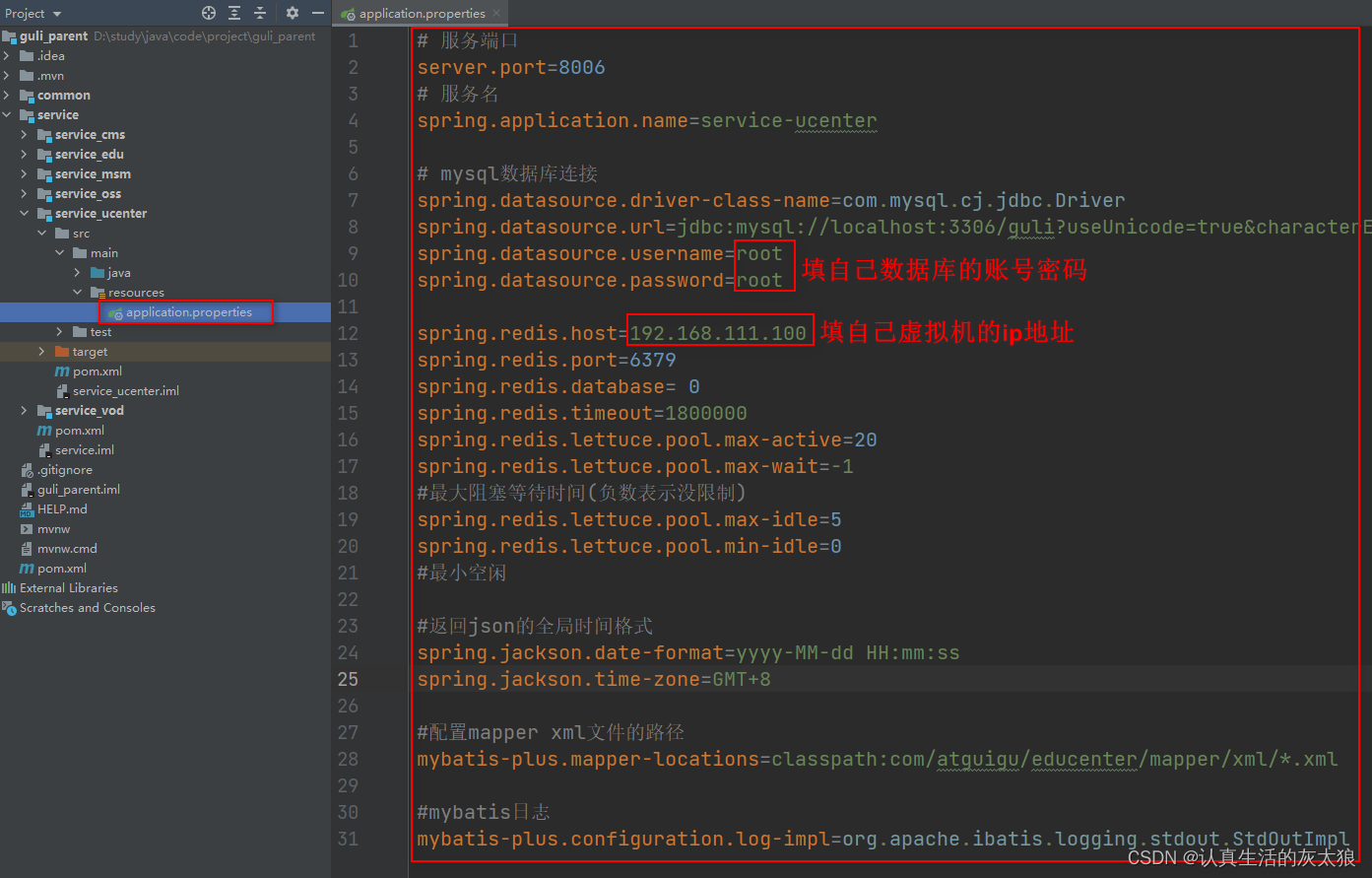Viewport: 1372px width, 878px height.
Task: Click the server.port=8006 line
Action: click(x=511, y=68)
